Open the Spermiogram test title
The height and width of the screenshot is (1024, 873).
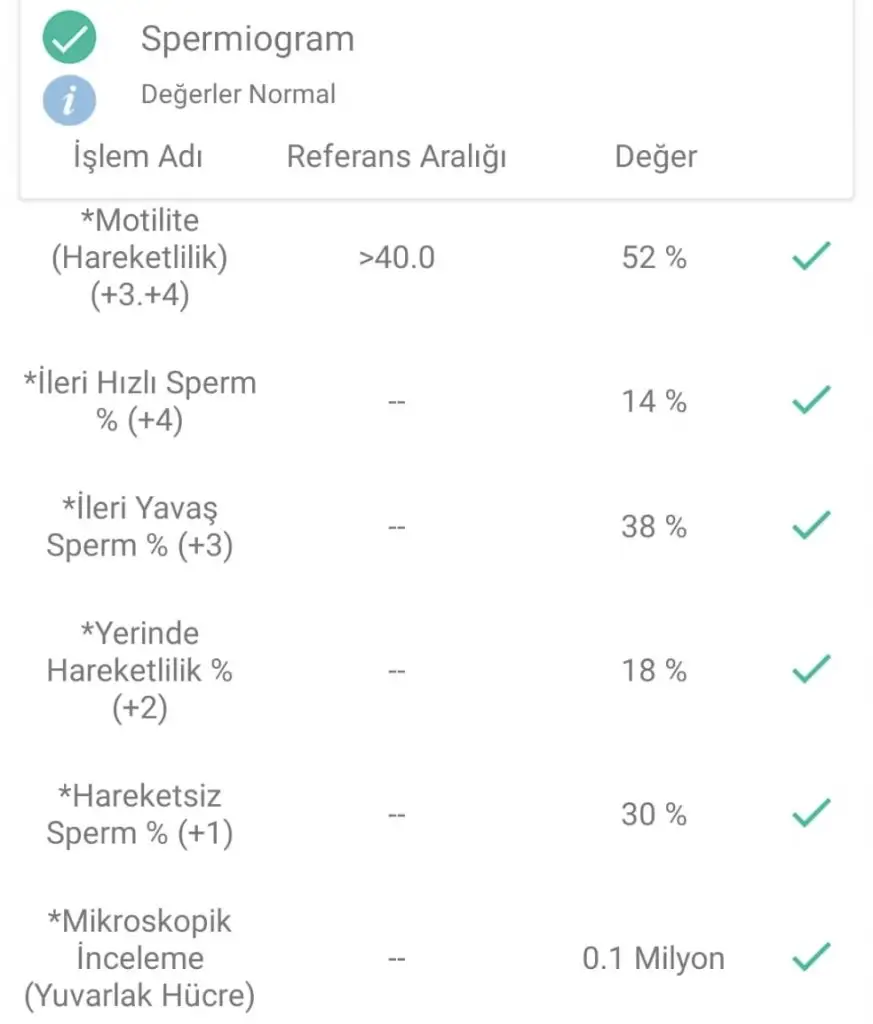(247, 39)
